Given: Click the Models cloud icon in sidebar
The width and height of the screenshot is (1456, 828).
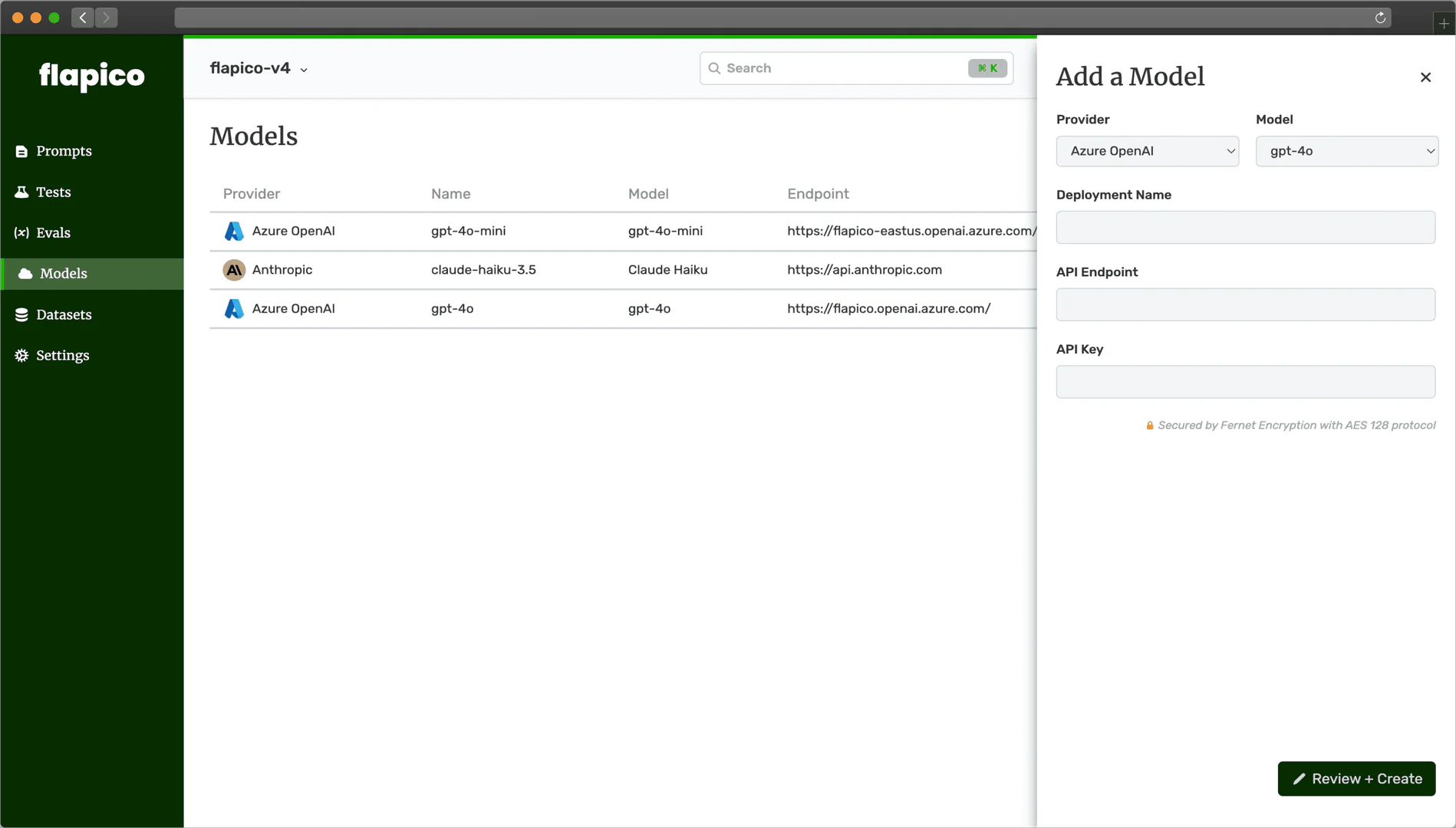Looking at the screenshot, I should tap(25, 274).
